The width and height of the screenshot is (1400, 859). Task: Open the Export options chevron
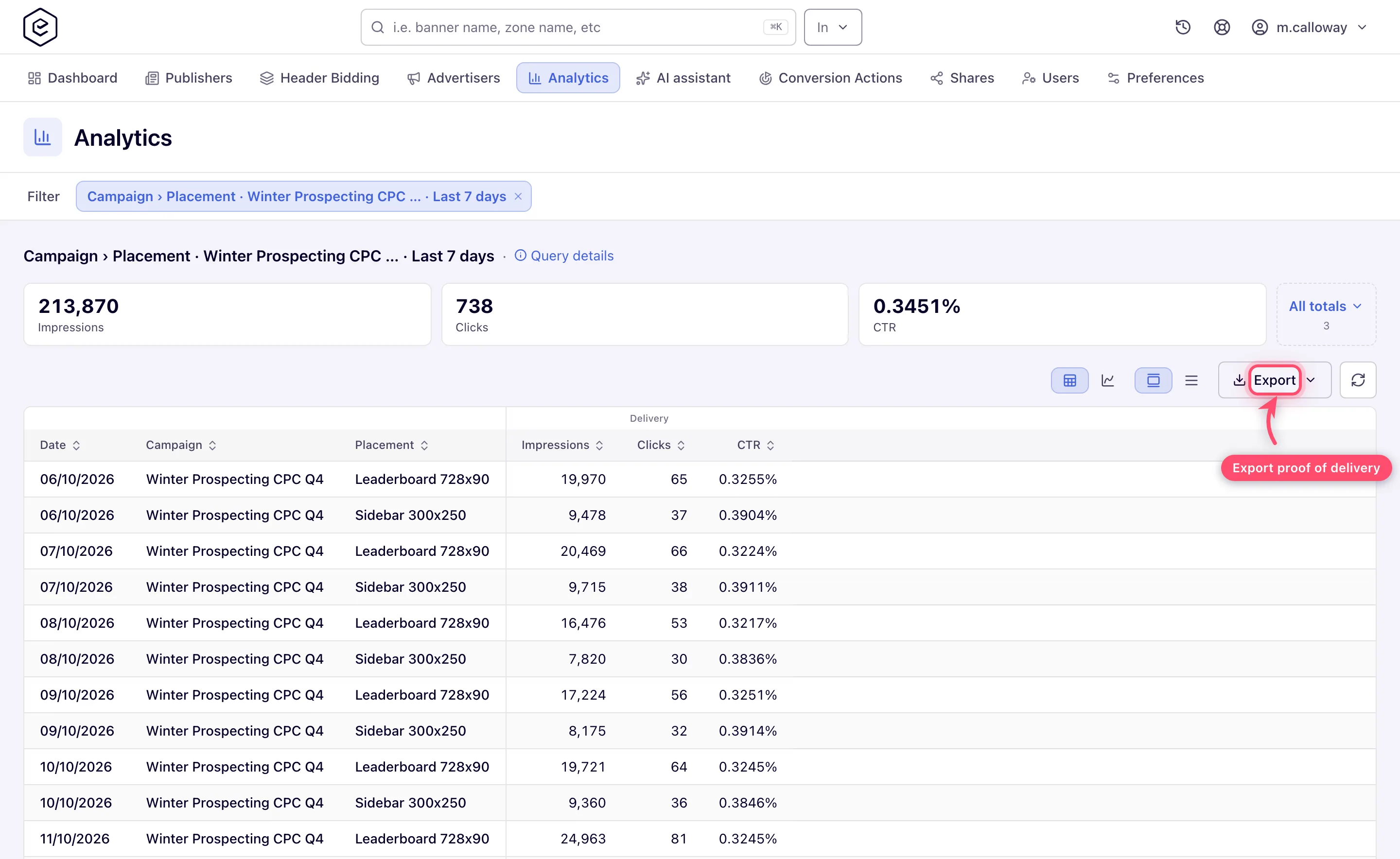pos(1311,380)
